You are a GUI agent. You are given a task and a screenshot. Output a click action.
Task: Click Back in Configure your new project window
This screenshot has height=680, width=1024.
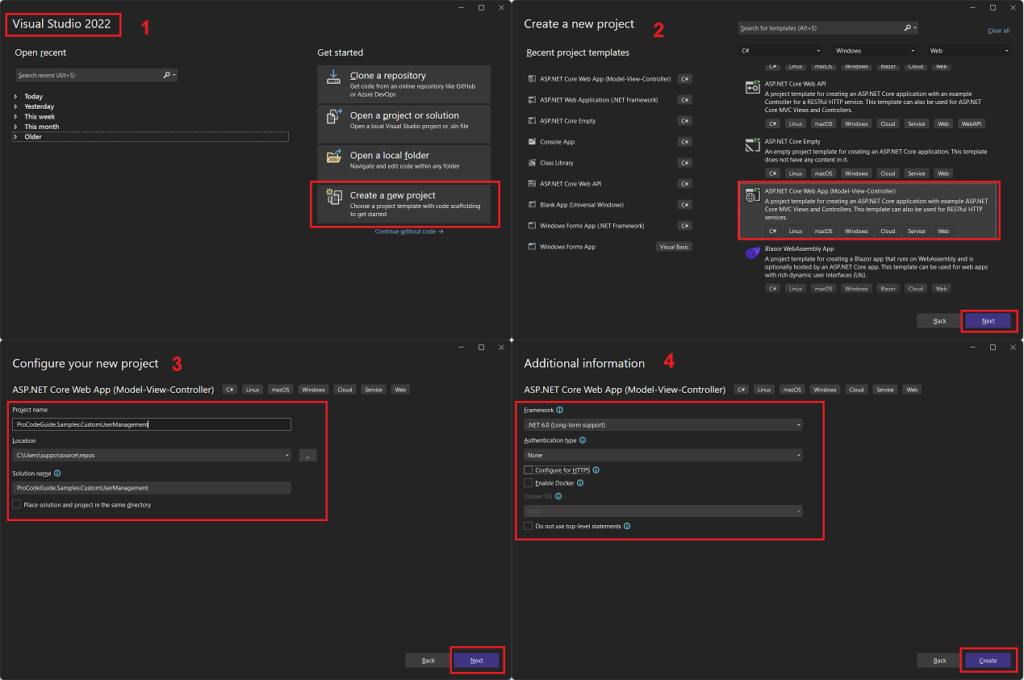(428, 660)
